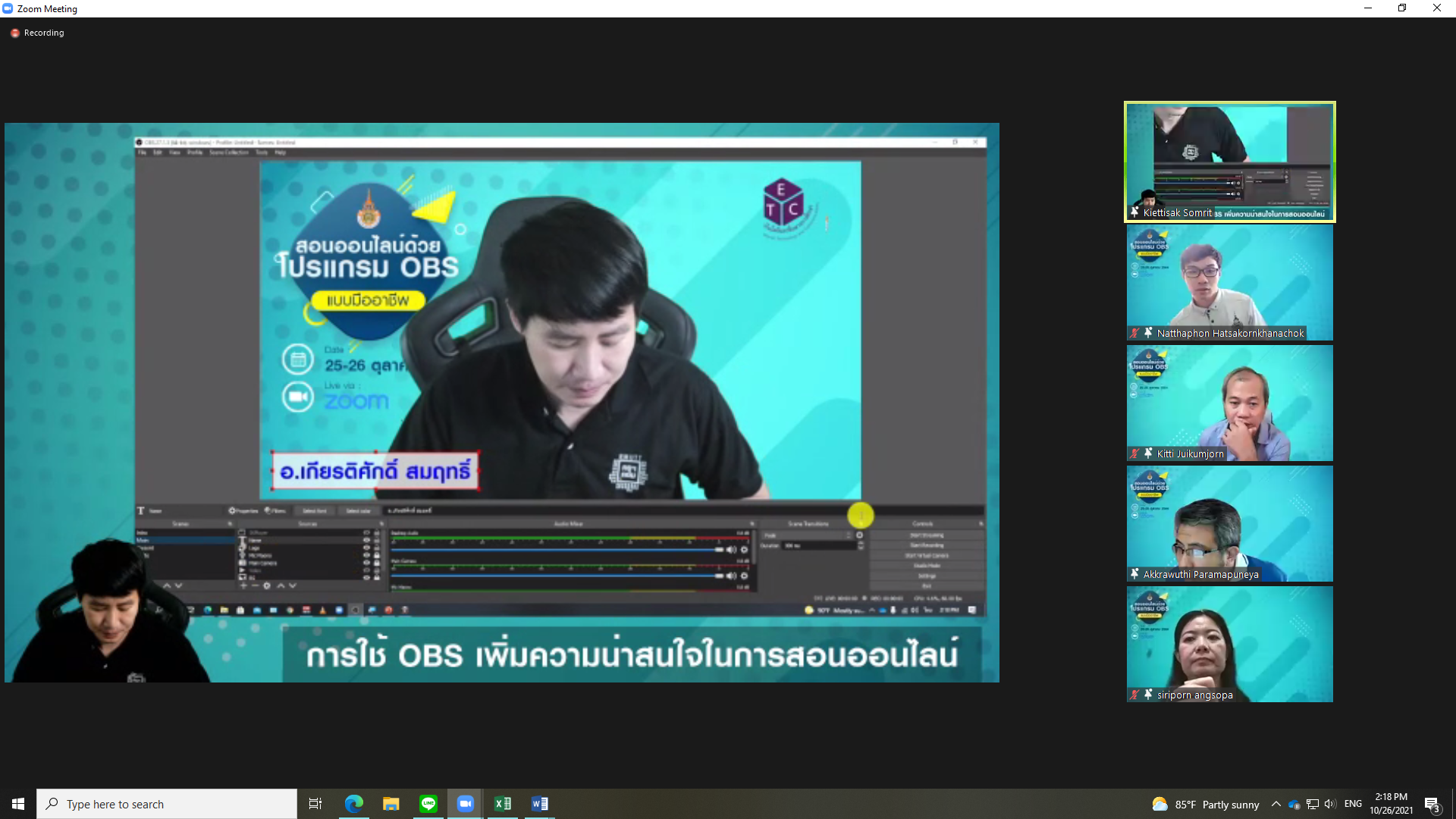Open the Scene Collection menu in OBS
This screenshot has width=1456, height=819.
pyautogui.click(x=228, y=152)
